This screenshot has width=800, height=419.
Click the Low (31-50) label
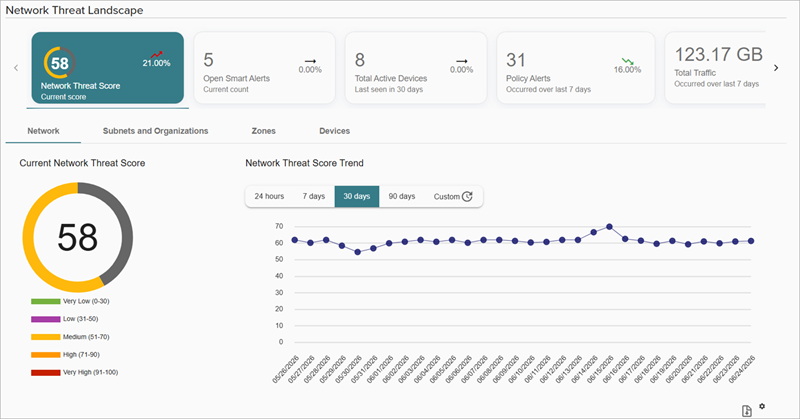[81, 319]
